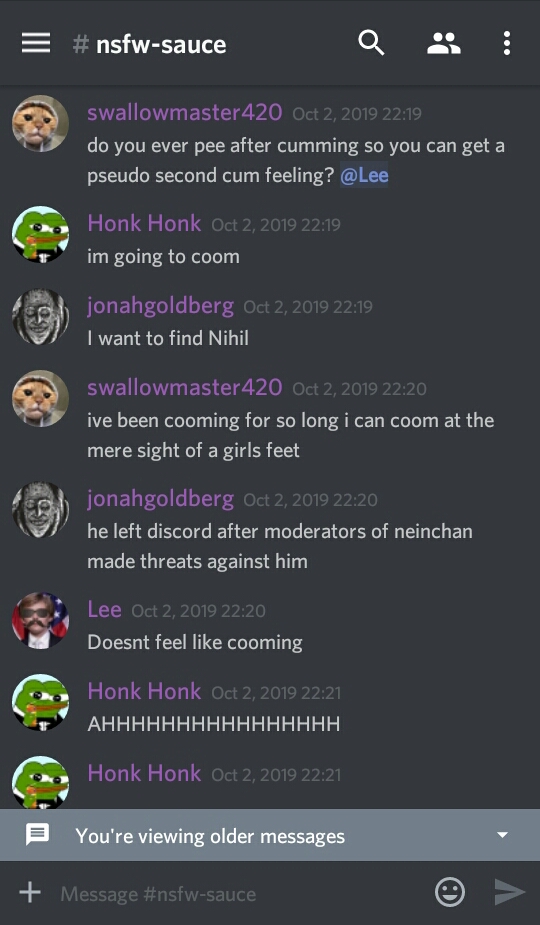Tap jonahgoldberg's avatar beside neinchan message

[x=40, y=509]
